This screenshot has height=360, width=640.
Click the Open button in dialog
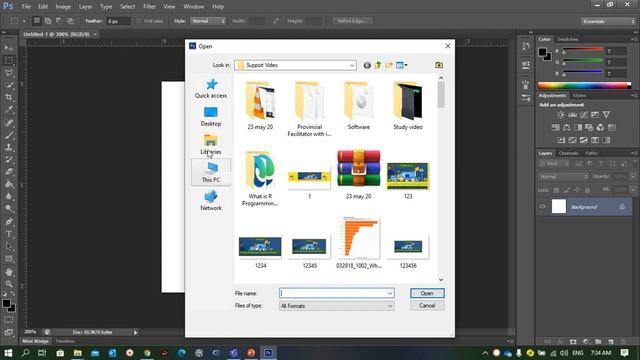coord(427,293)
